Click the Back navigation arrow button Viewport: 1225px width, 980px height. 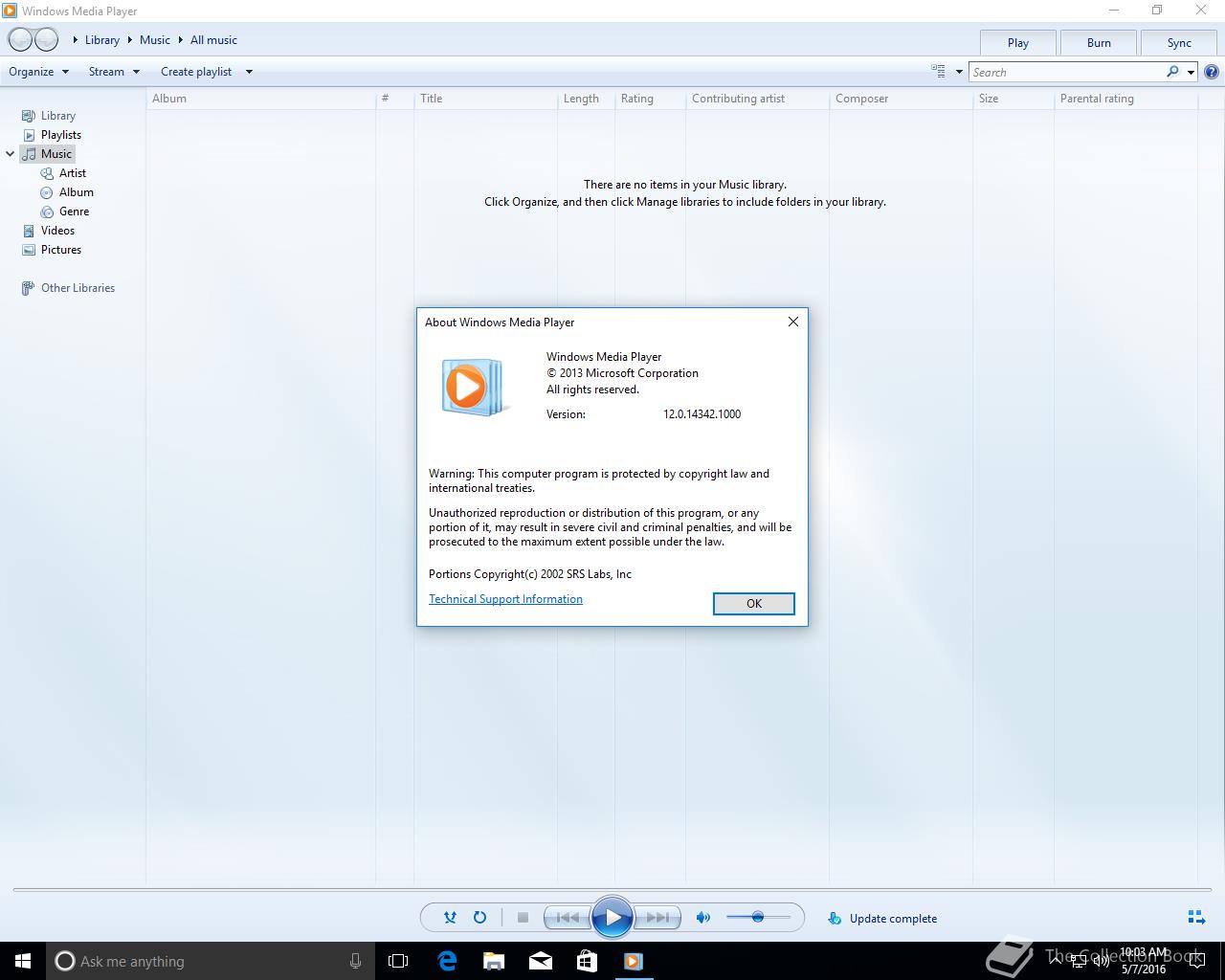(20, 40)
